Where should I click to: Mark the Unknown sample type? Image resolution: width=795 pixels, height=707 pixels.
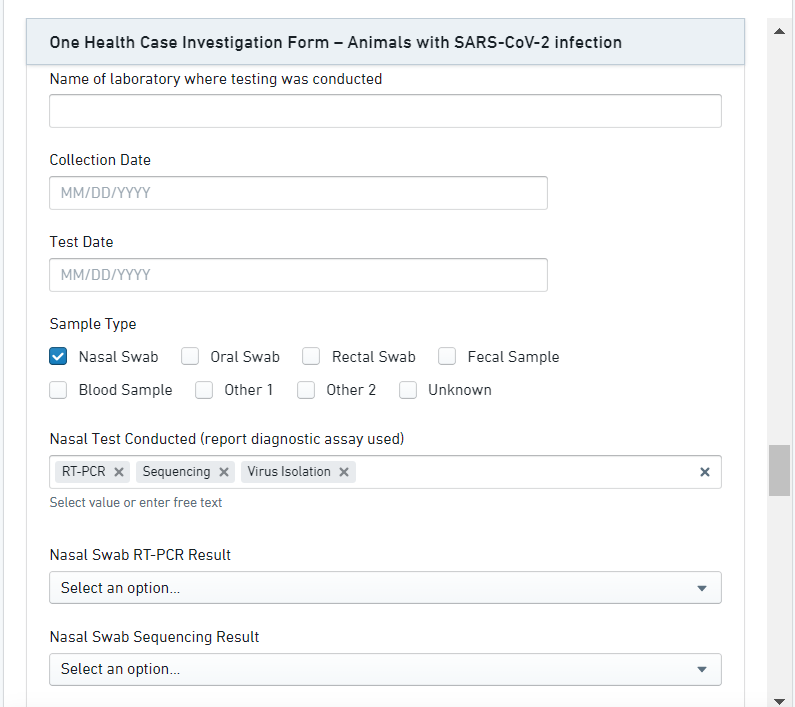(408, 390)
